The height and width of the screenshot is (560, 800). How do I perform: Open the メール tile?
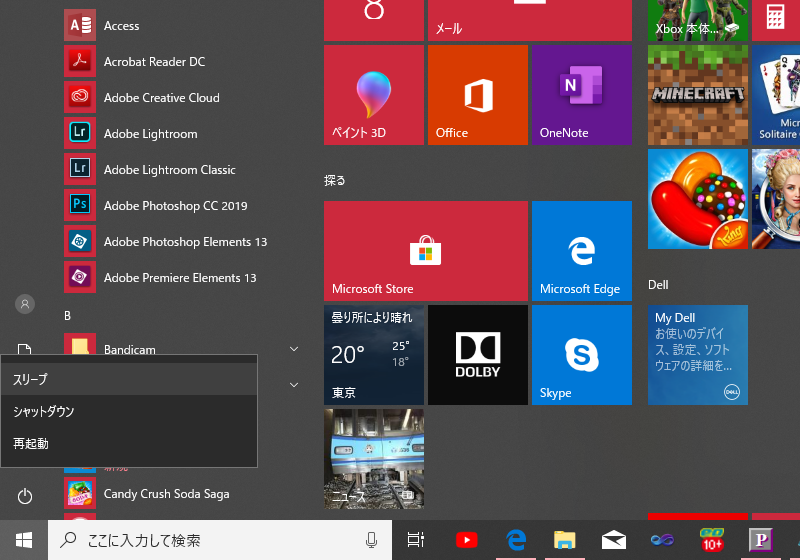coord(530,20)
